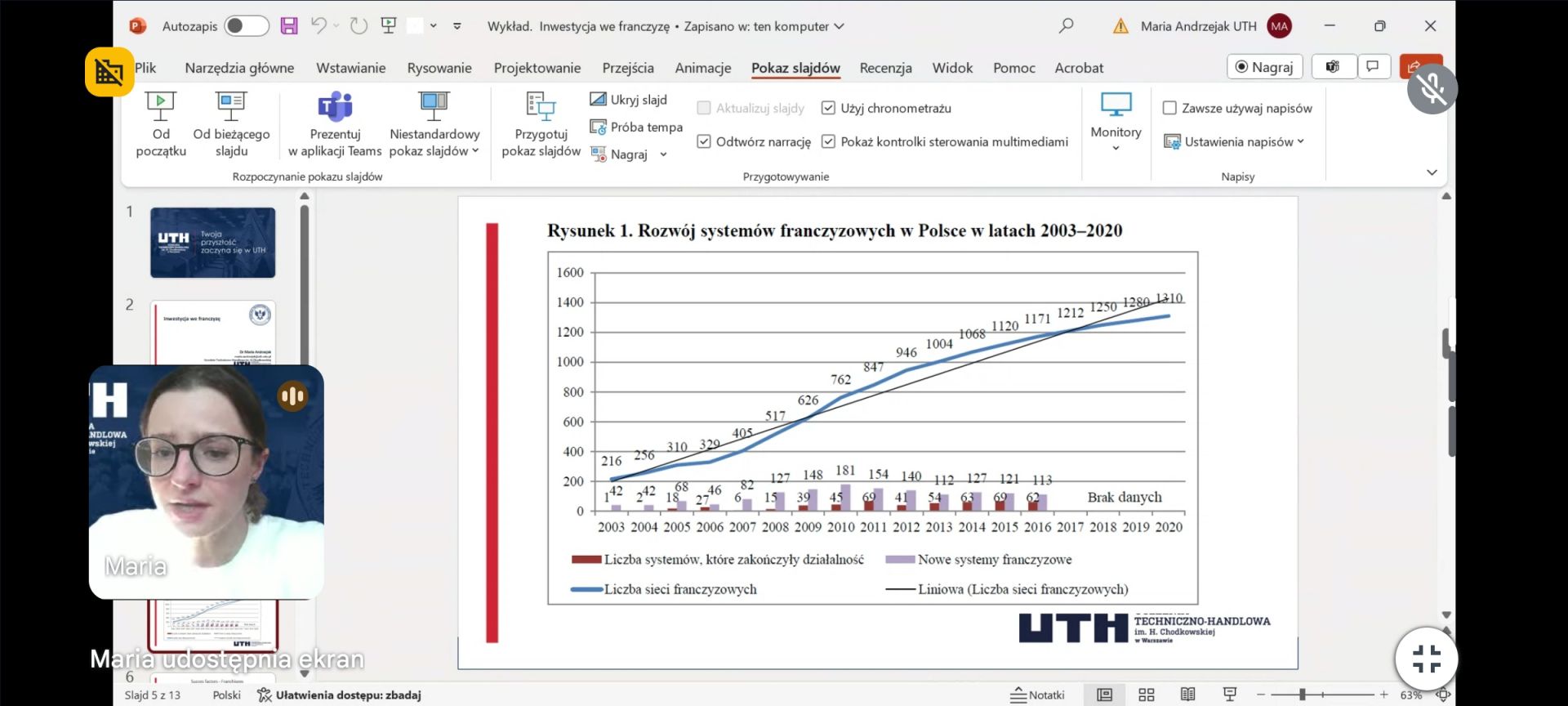Click the Nagraj icon in the Przygotowywanie group
This screenshot has height=706, width=1568.
click(x=599, y=154)
